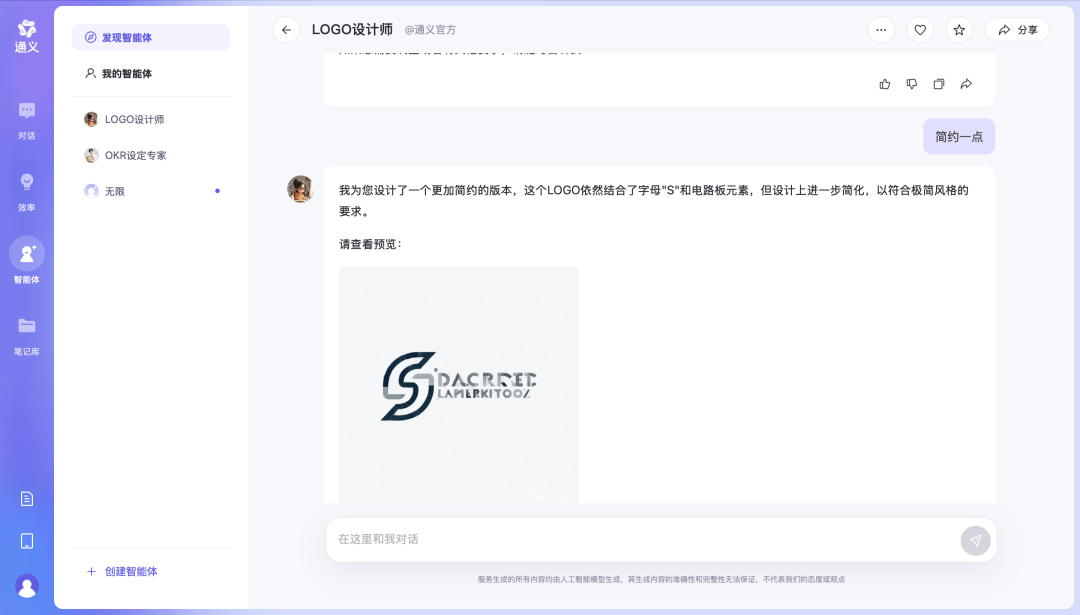
Task: Open the mobile app icon in sidebar
Action: pos(26,541)
